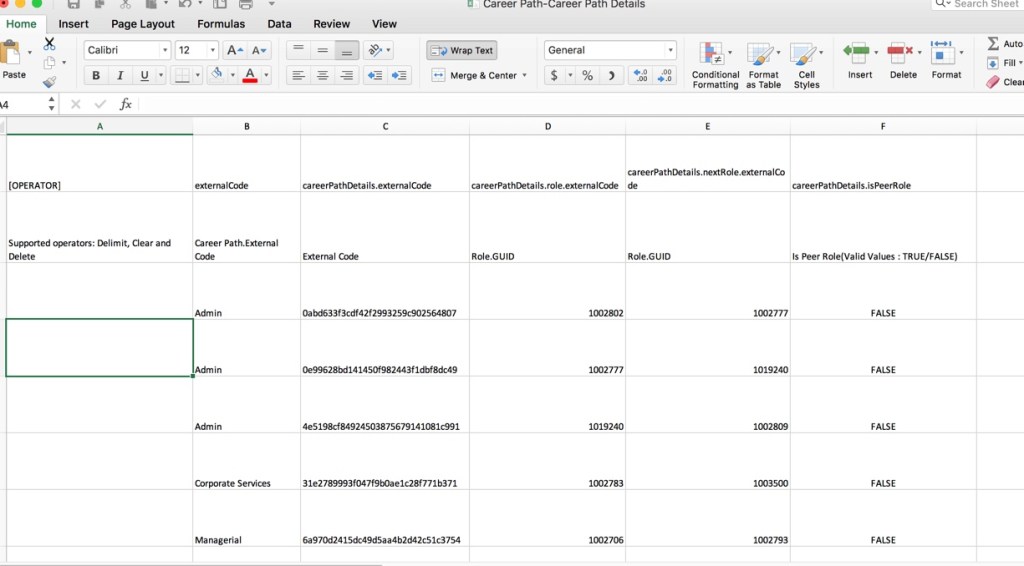1024x566 pixels.
Task: Click the Cell Styles button
Action: [806, 66]
